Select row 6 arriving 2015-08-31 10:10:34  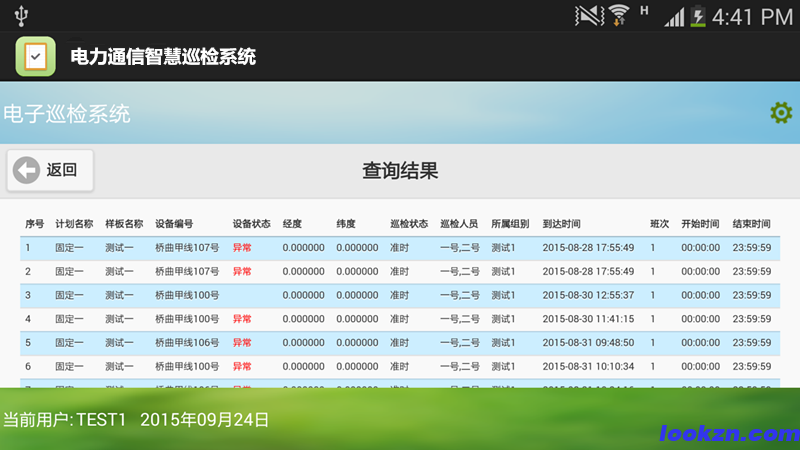(x=400, y=367)
